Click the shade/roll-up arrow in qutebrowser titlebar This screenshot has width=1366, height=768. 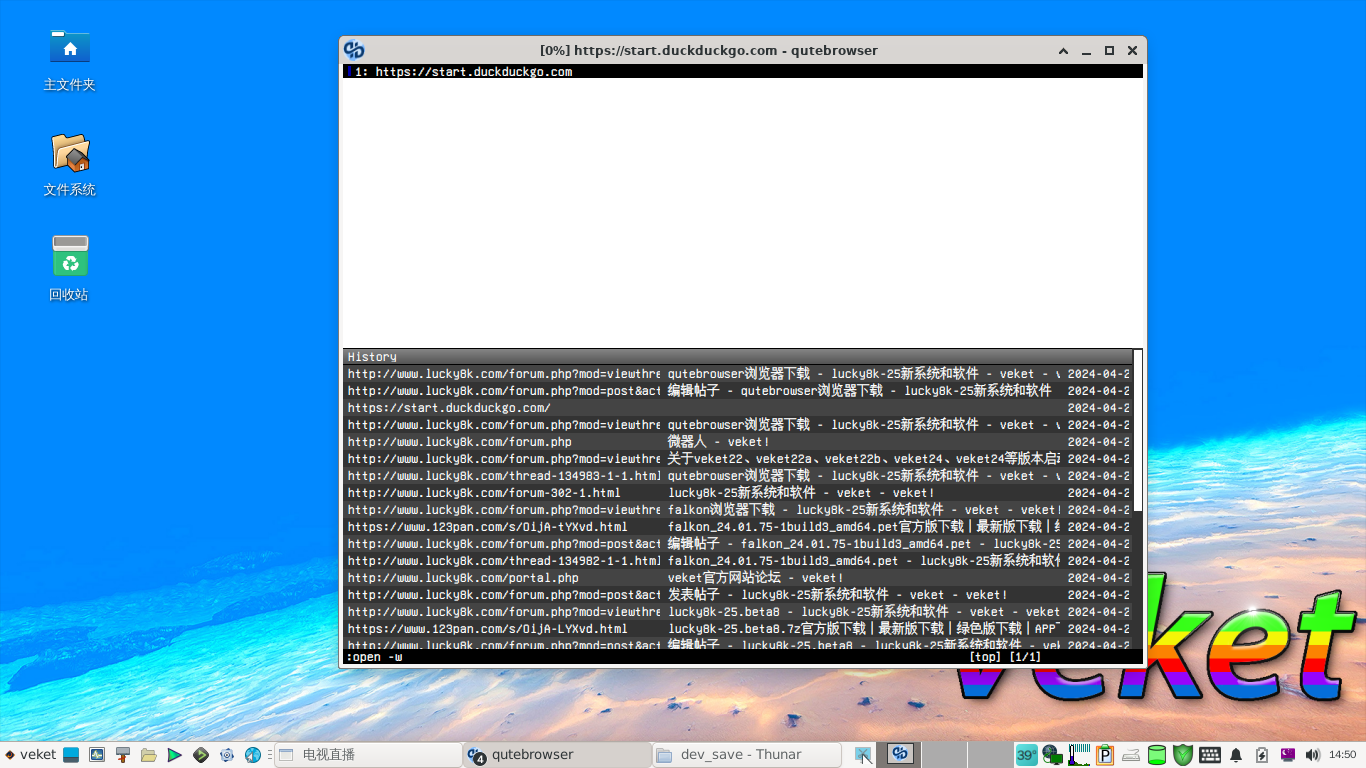(x=1064, y=50)
